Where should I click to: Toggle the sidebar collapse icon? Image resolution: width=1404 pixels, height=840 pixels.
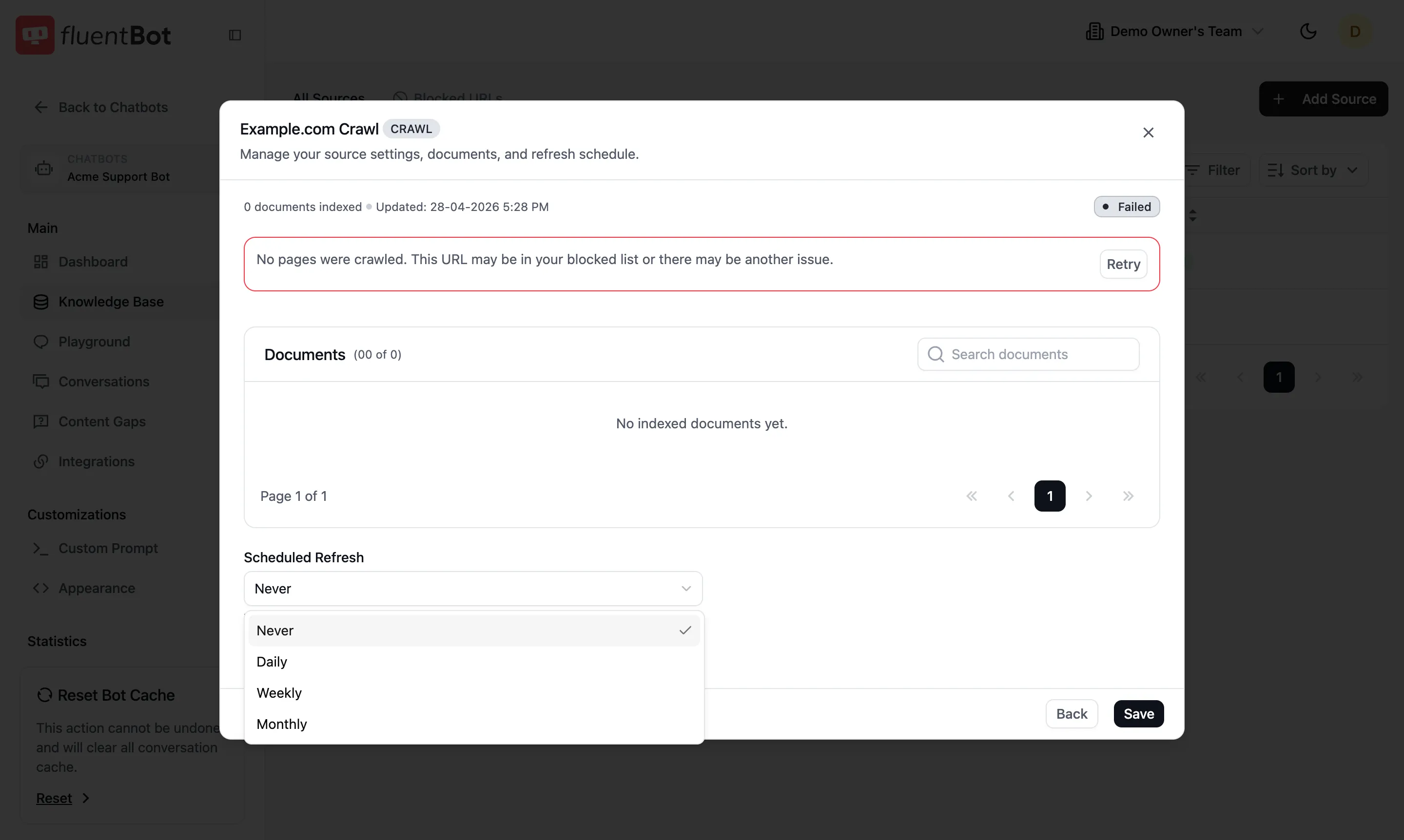(235, 35)
